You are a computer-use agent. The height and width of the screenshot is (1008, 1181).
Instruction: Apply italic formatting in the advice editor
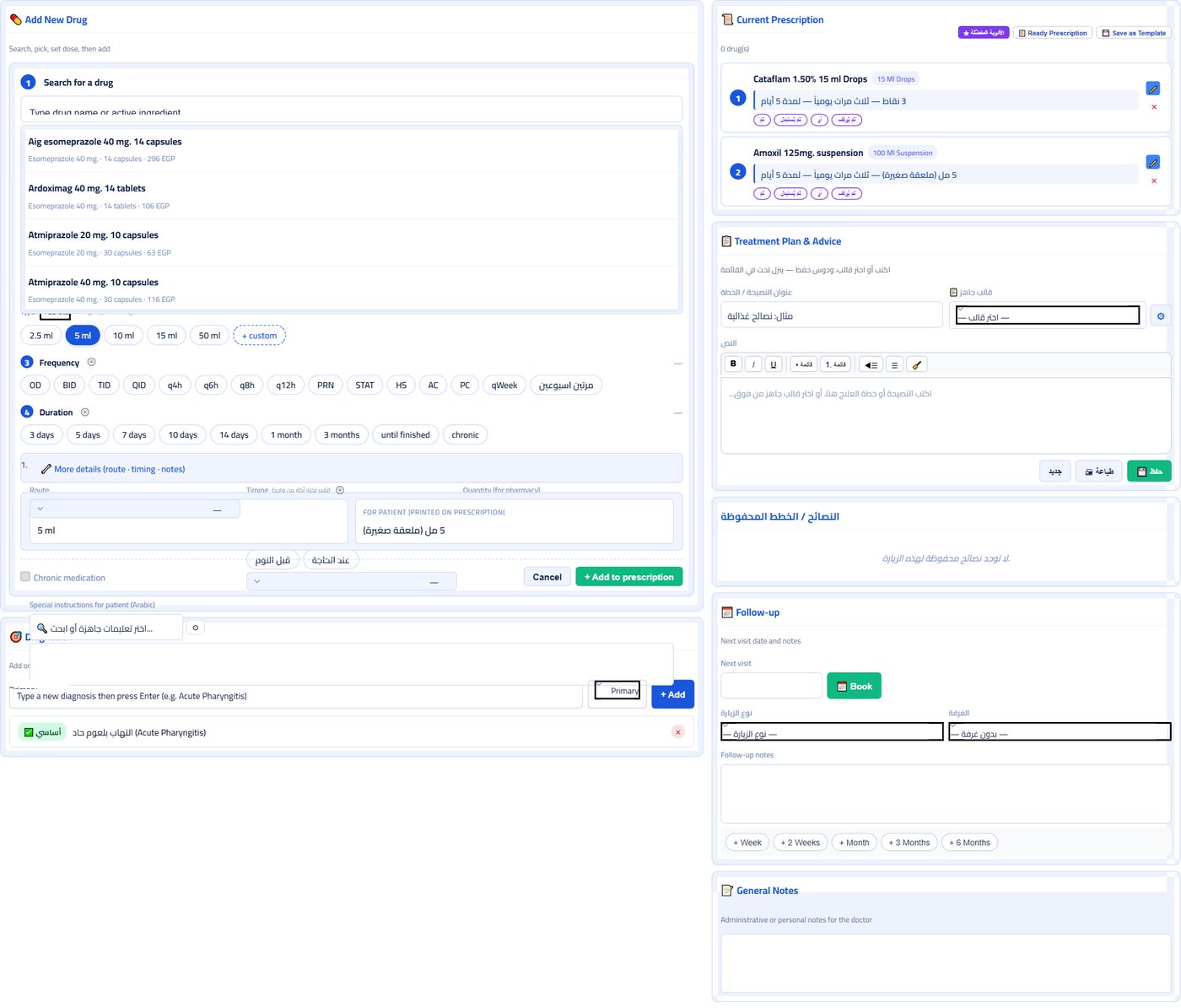(753, 364)
